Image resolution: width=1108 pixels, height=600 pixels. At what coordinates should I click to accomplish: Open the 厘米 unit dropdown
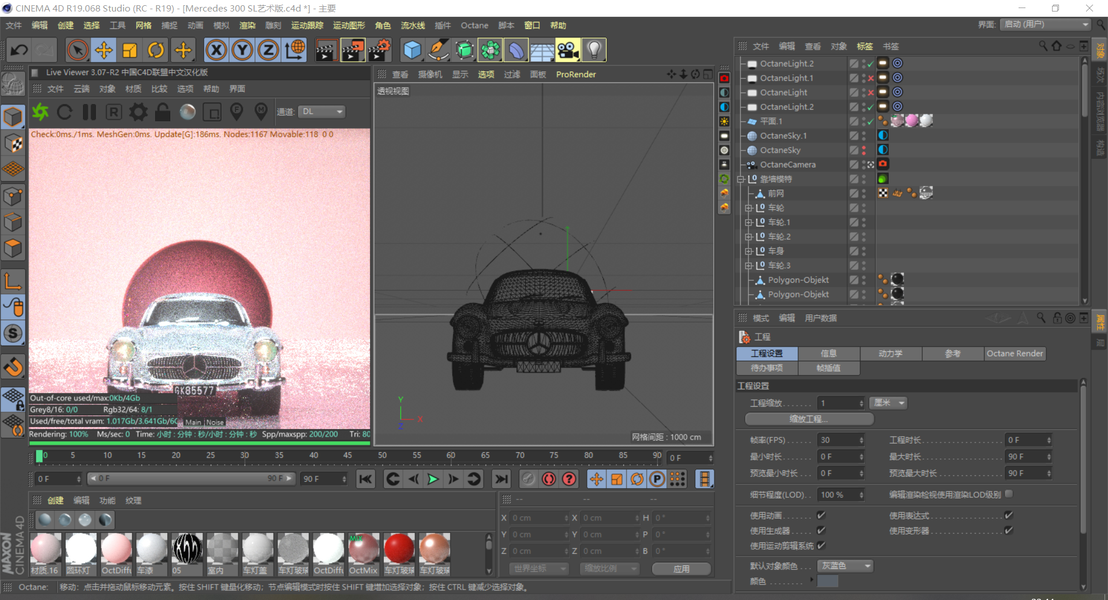pyautogui.click(x=888, y=403)
